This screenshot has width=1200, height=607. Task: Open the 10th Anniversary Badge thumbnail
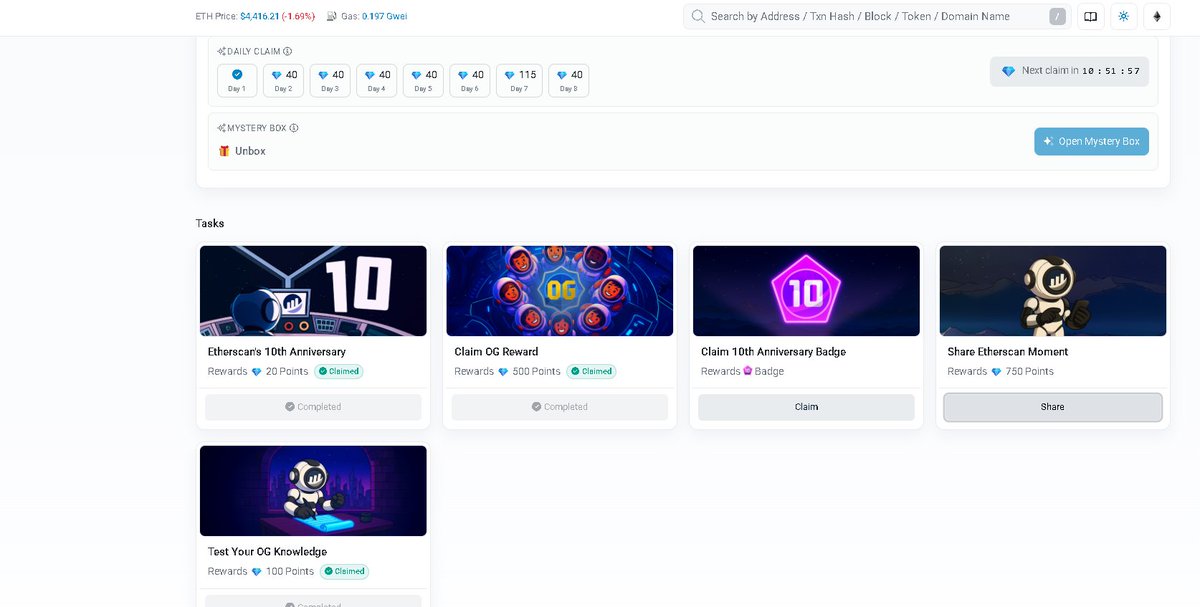click(x=806, y=291)
